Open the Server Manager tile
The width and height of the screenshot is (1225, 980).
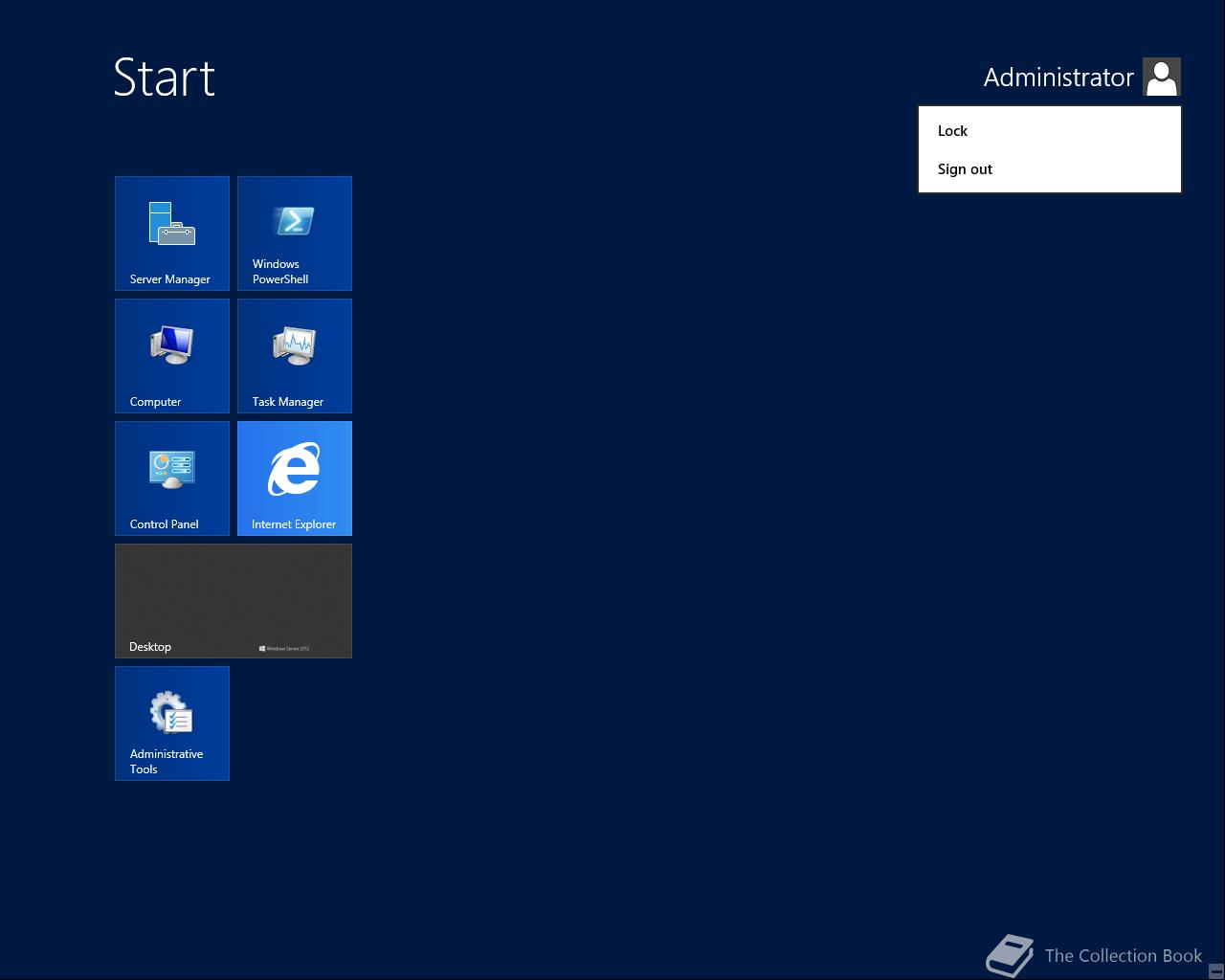point(172,234)
